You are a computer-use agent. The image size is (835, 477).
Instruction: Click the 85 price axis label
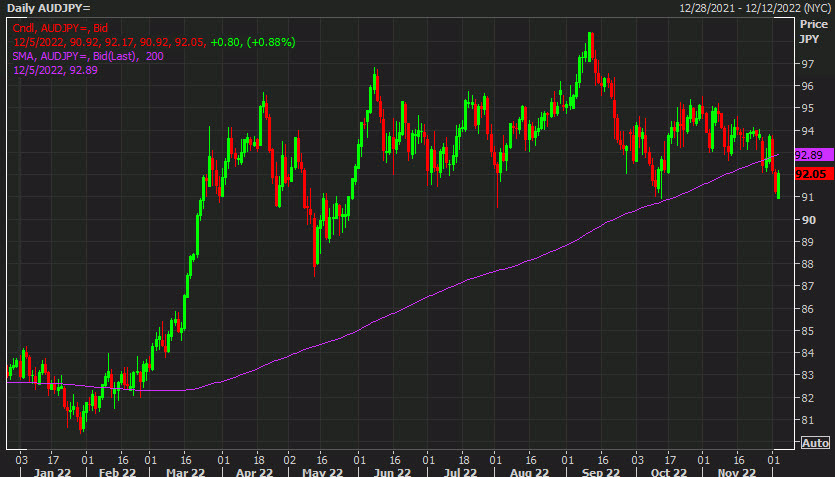coord(807,331)
